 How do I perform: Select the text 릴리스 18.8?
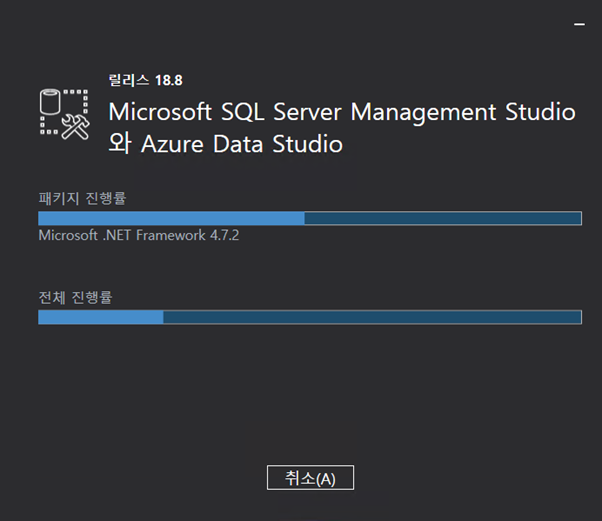click(x=146, y=80)
